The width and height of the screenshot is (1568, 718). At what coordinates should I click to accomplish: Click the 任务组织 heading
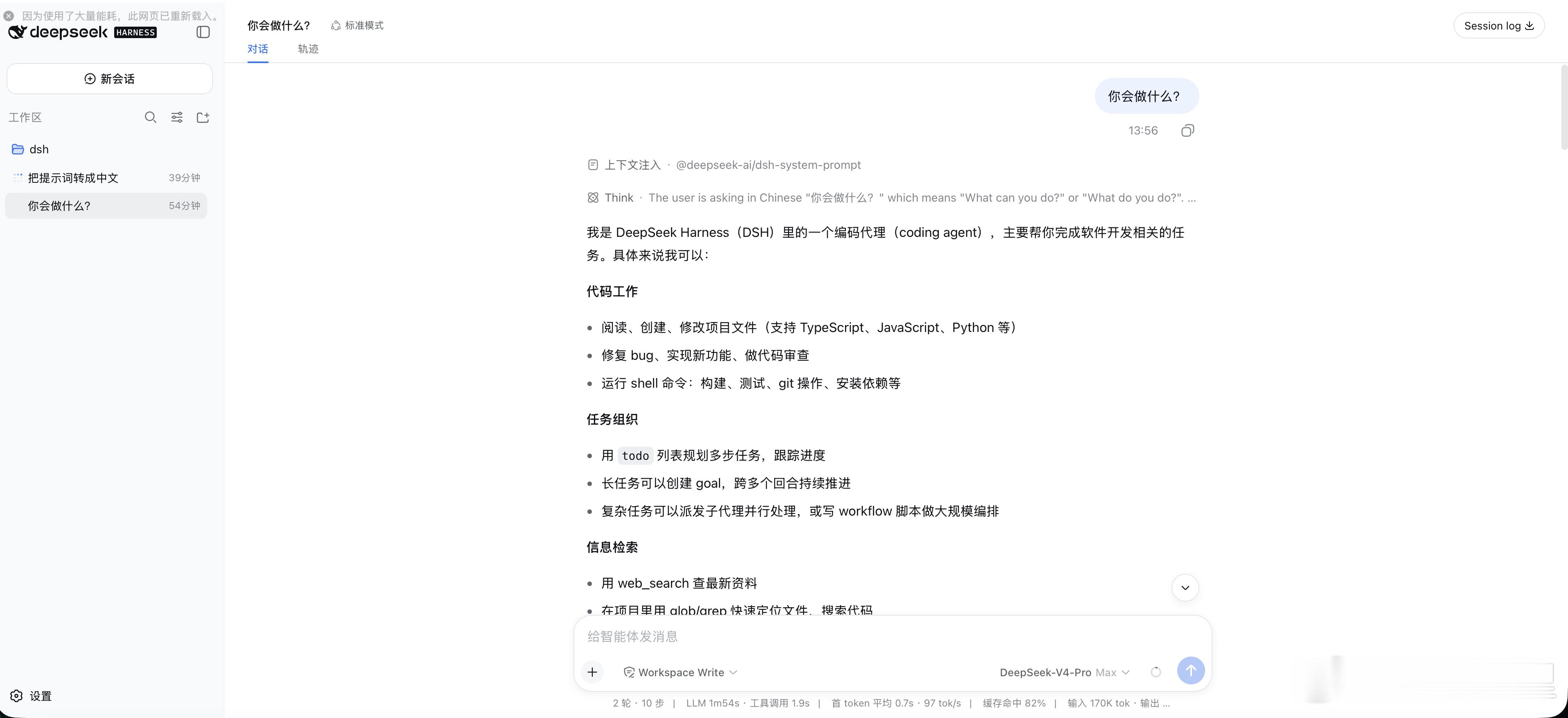pyautogui.click(x=612, y=420)
